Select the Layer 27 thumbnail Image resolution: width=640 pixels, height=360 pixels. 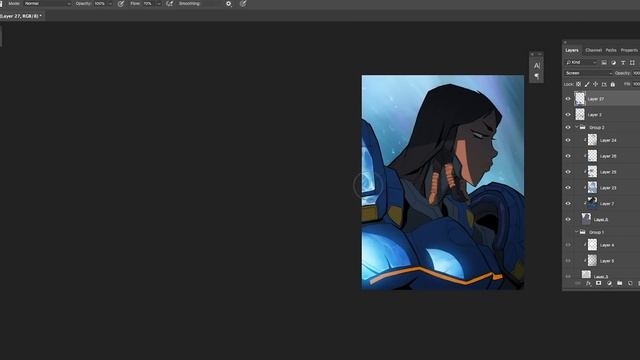click(580, 98)
